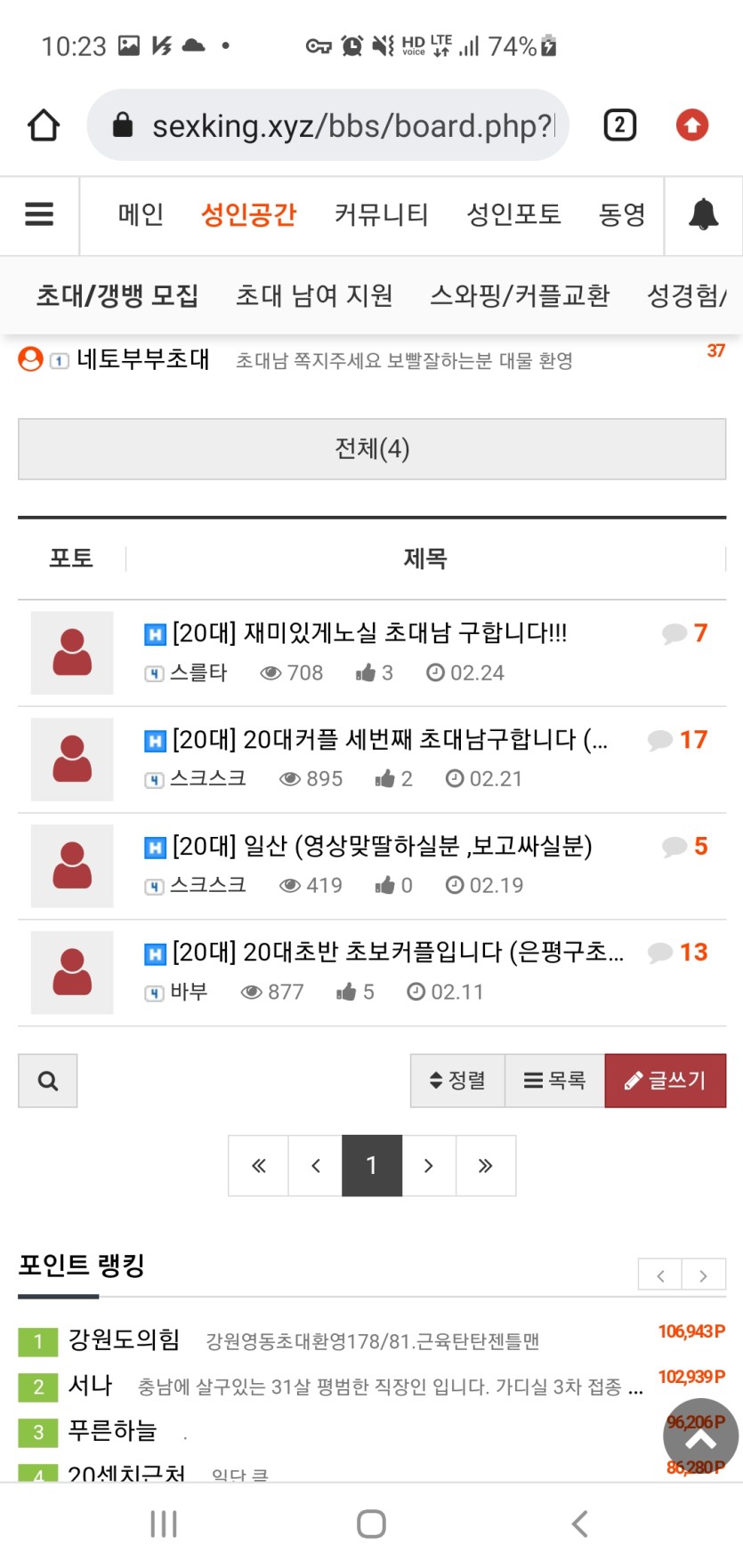Switch to the 커뮤니티 tab
Image resolution: width=743 pixels, height=1568 pixels.
coord(381,214)
